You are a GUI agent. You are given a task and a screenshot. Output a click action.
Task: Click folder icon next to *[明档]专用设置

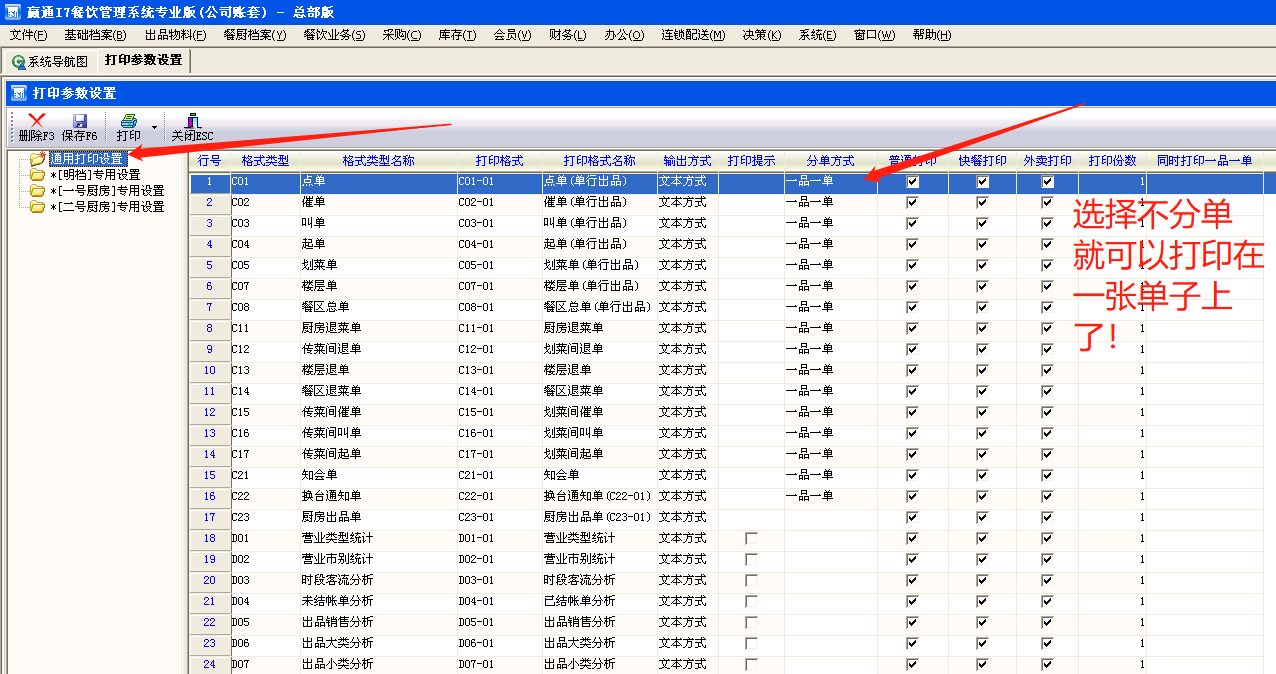[x=38, y=175]
